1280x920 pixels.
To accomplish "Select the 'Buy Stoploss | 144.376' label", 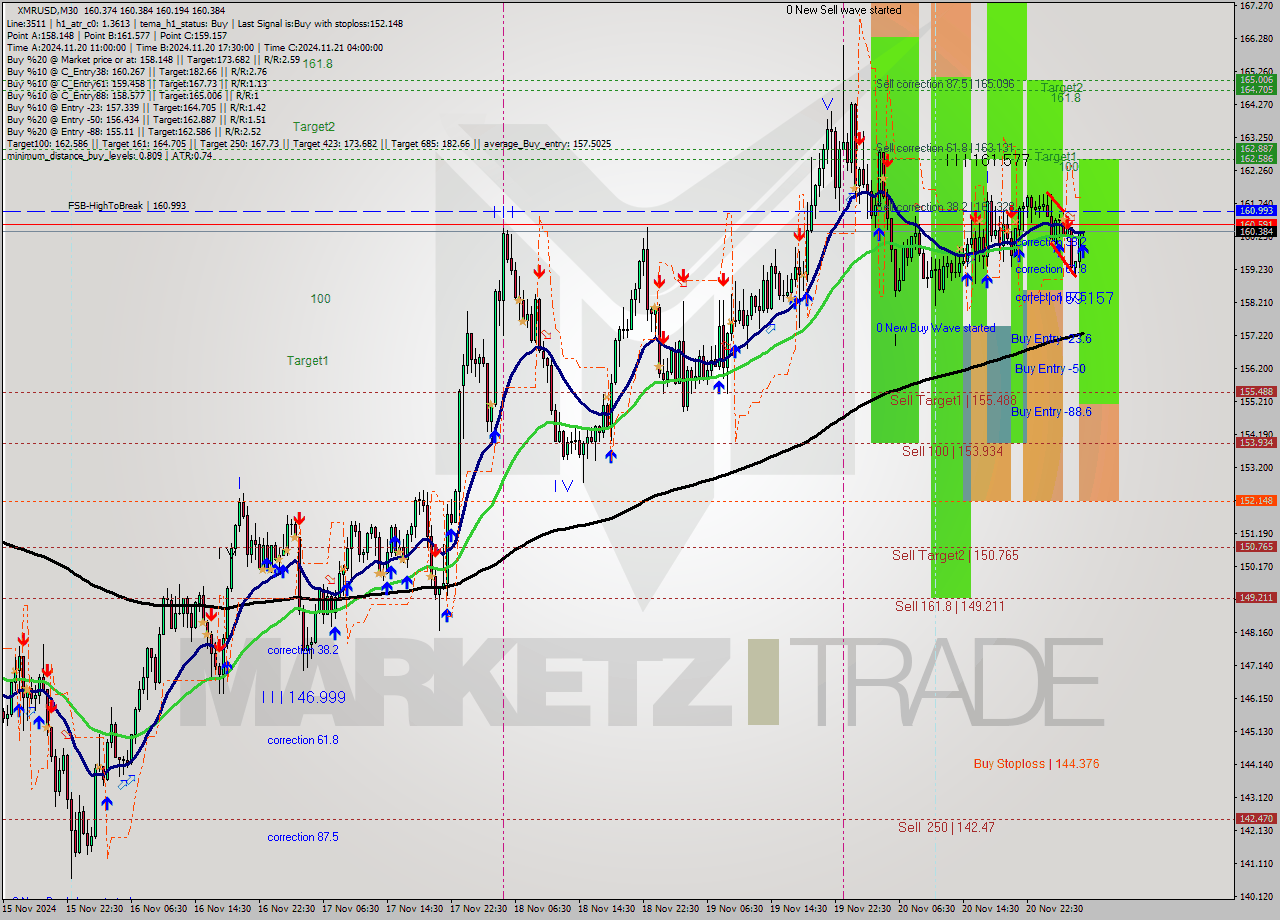I will coord(1036,764).
